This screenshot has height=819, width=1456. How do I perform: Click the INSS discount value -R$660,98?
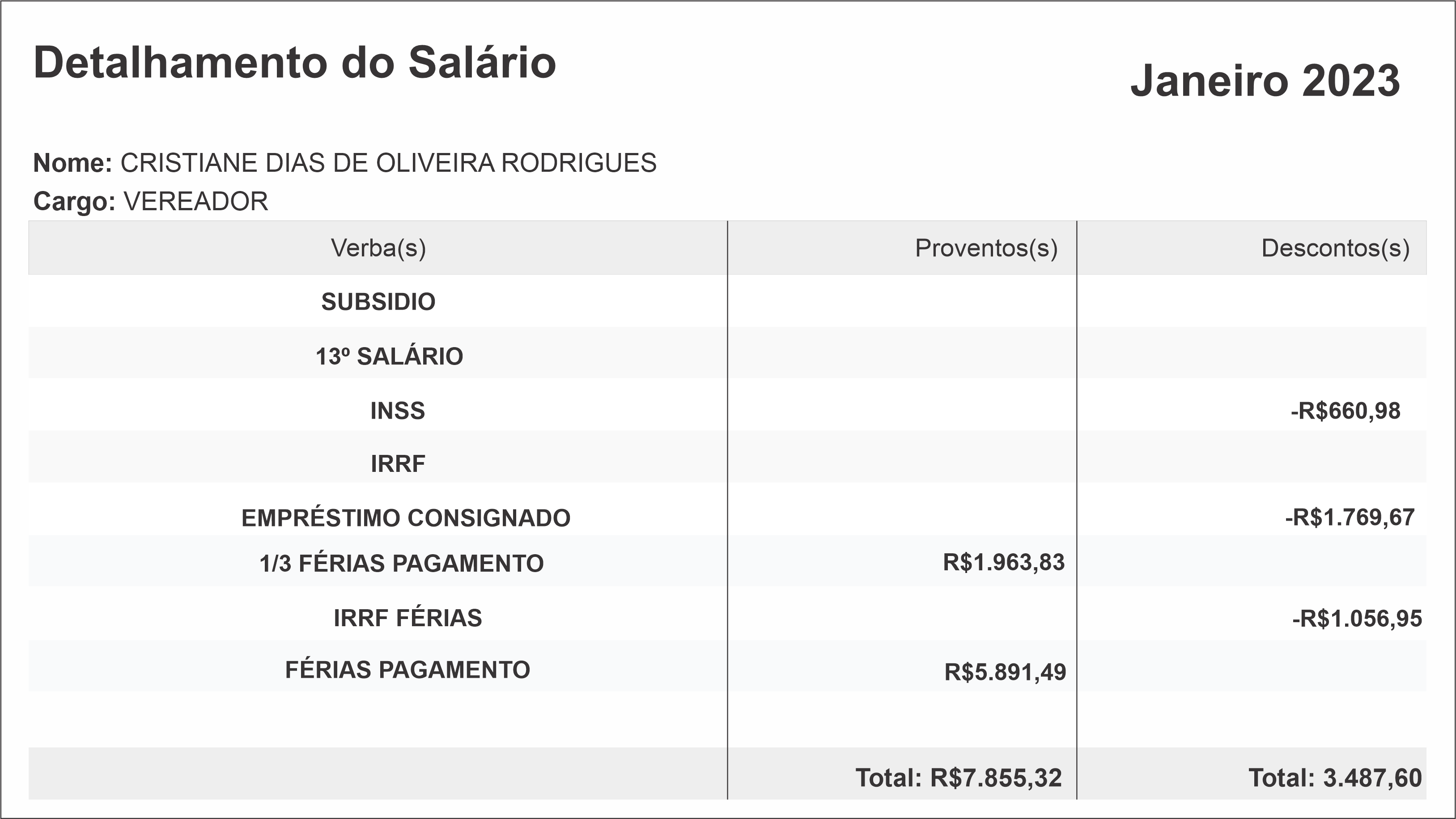coord(1345,411)
